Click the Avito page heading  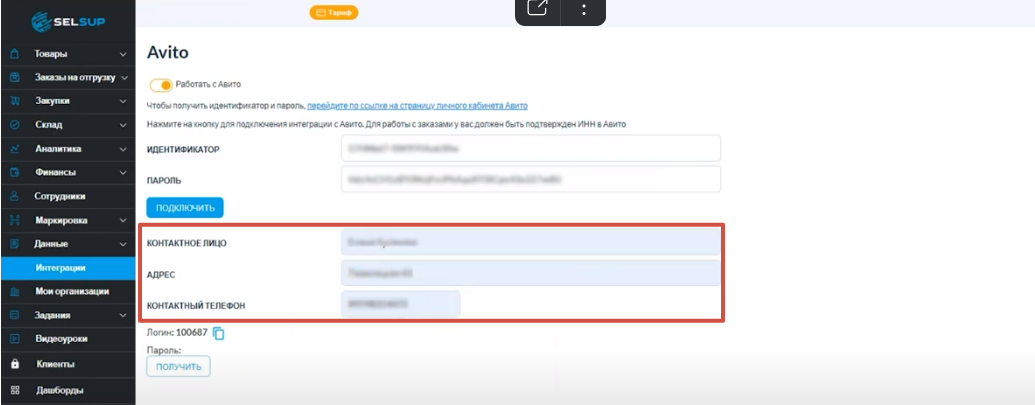(168, 52)
